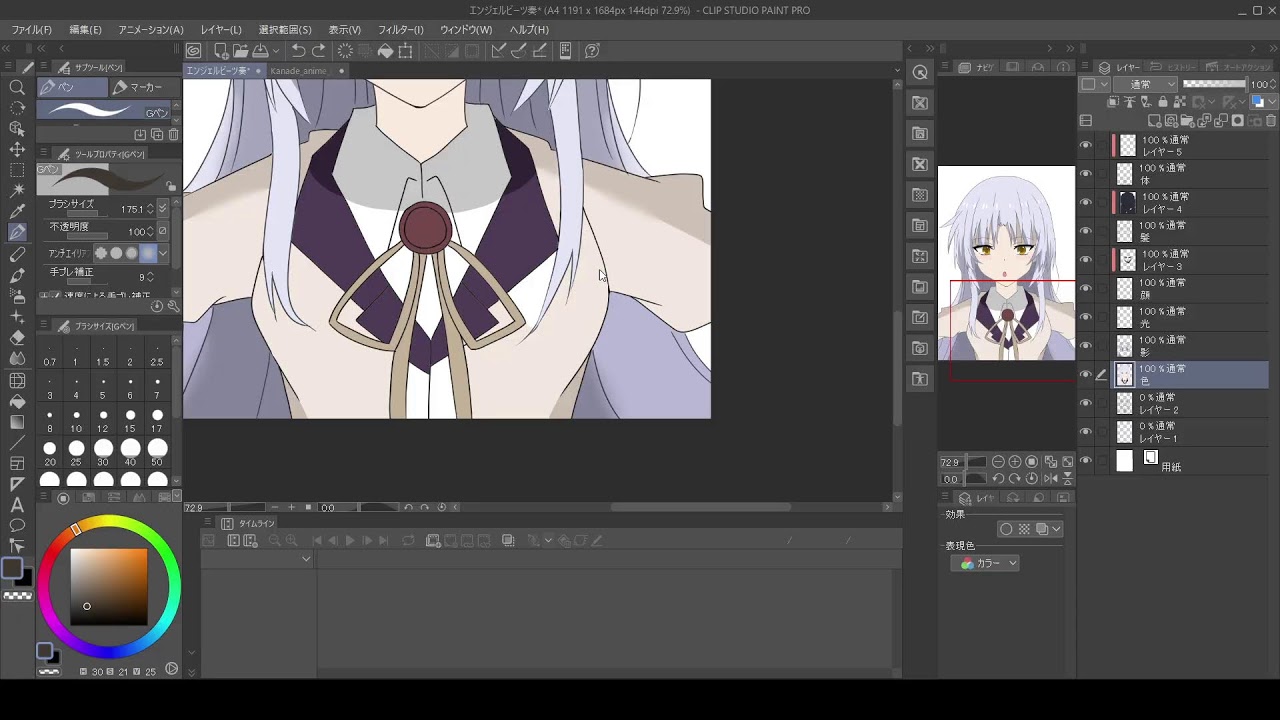
Task: Click the help question mark icon in the command bar
Action: pos(592,51)
